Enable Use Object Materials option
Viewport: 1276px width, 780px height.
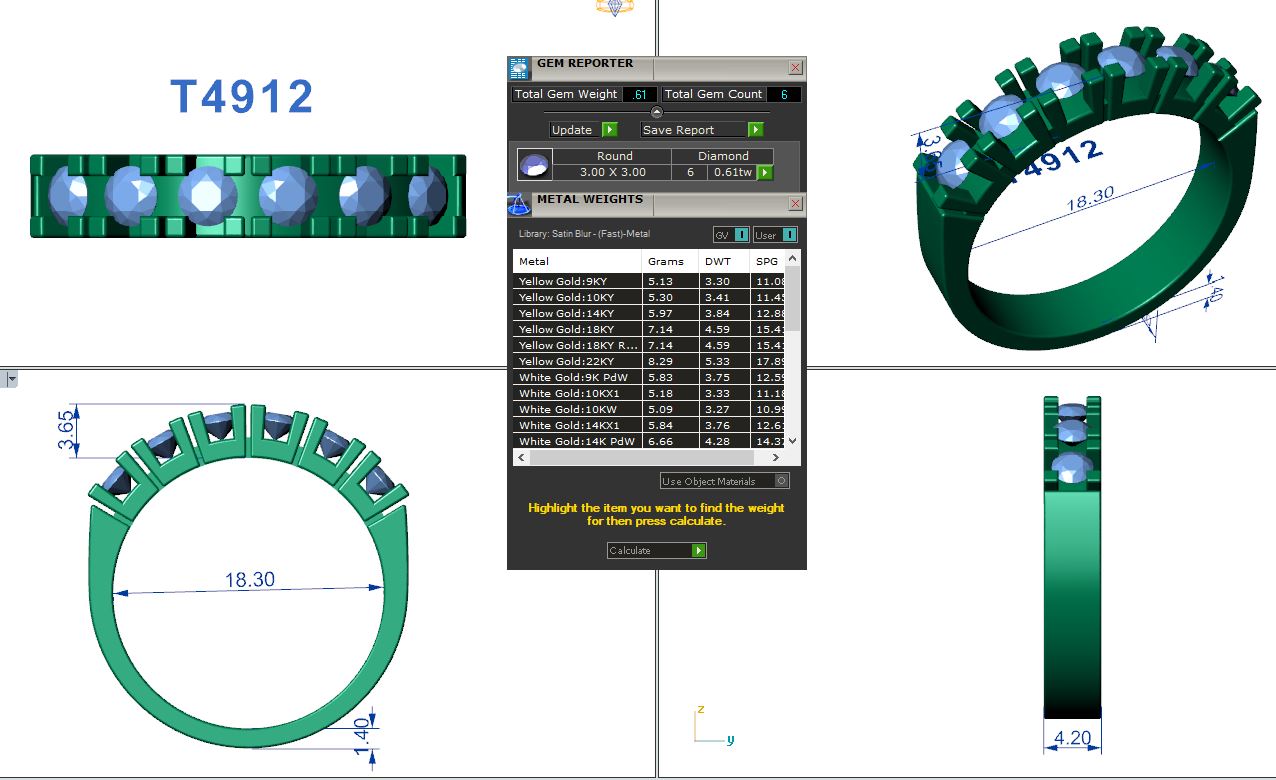782,481
